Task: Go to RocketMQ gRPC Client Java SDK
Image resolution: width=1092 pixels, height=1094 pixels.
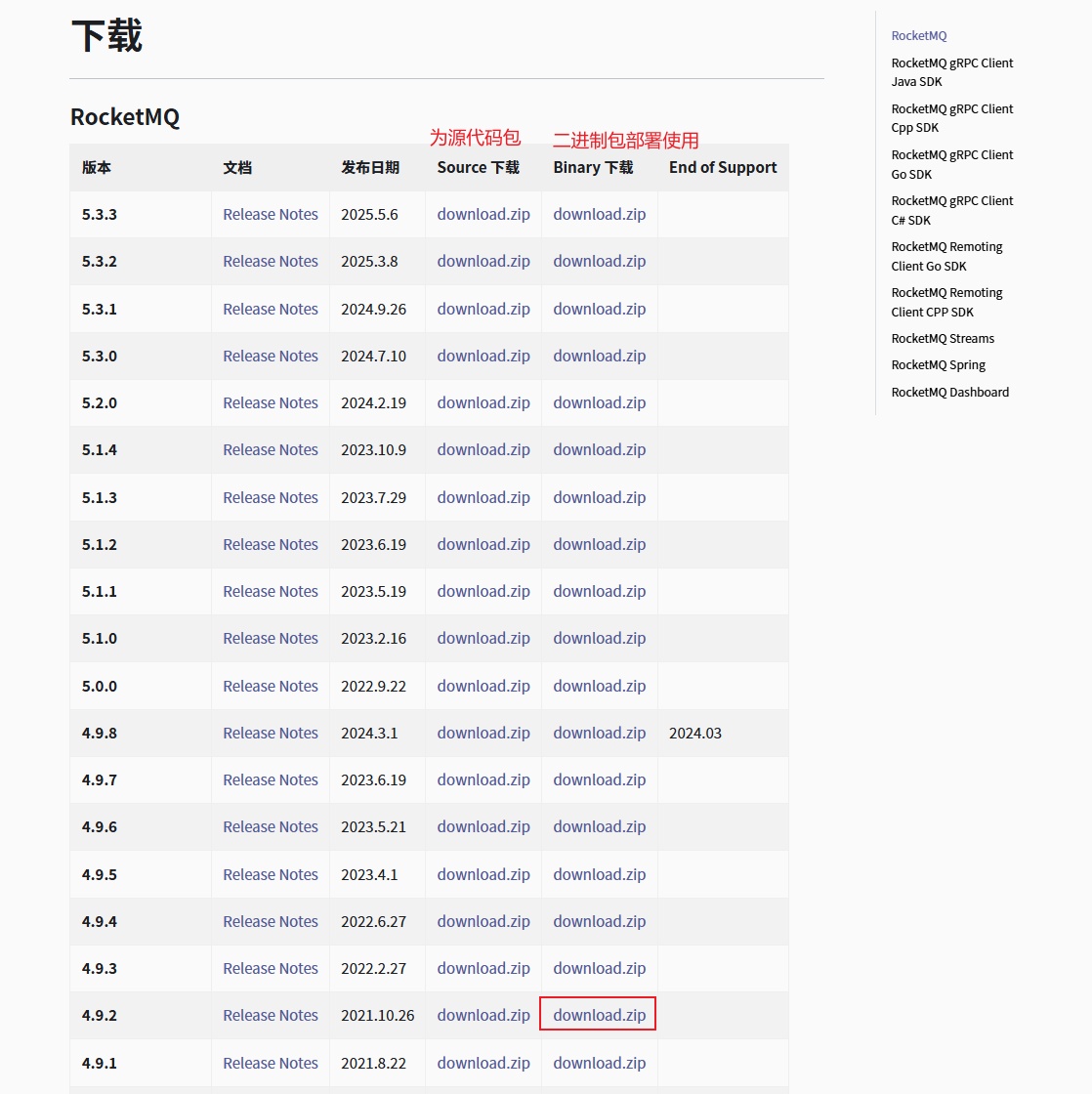Action: click(x=951, y=72)
